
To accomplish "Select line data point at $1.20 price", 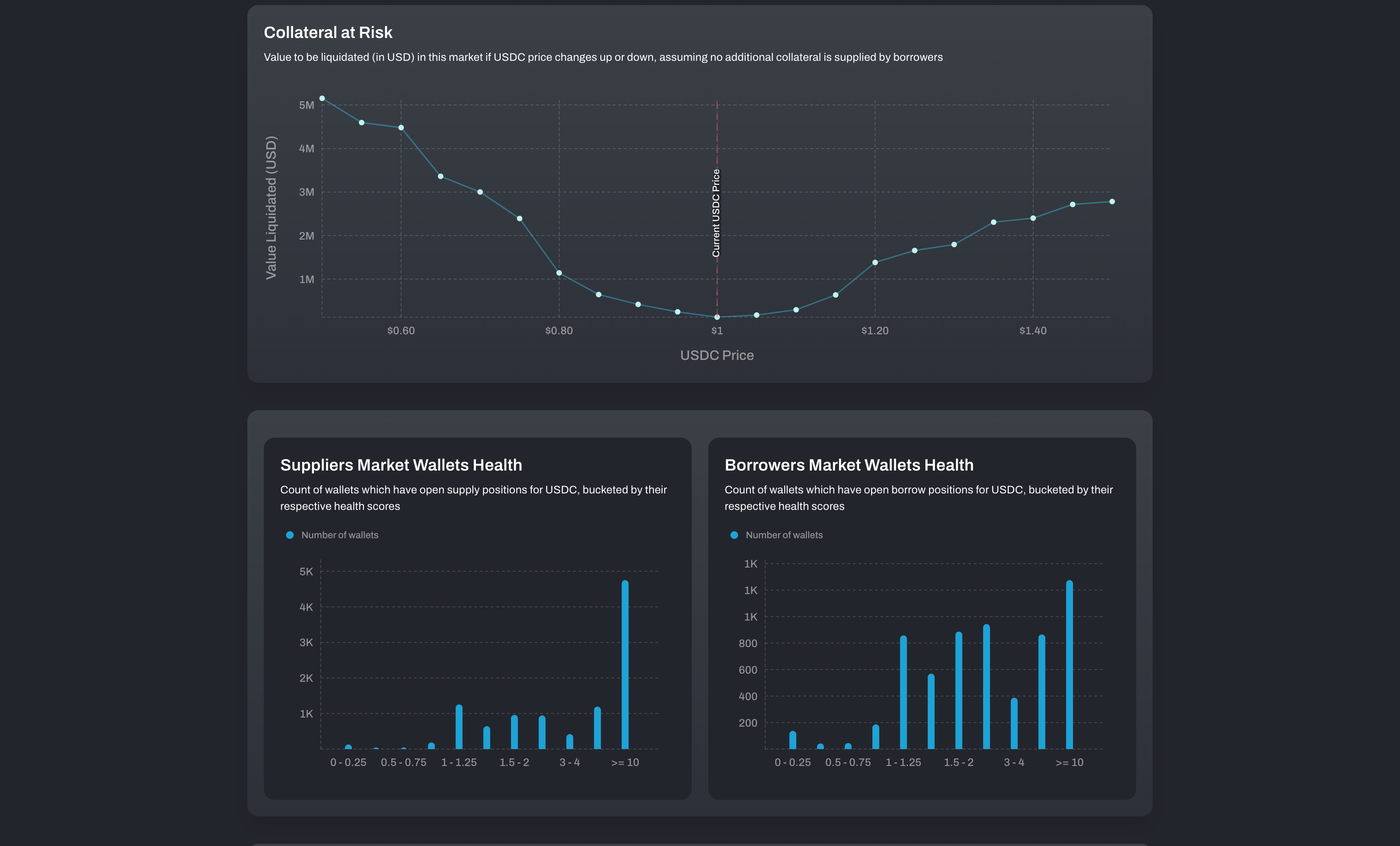I will [875, 262].
